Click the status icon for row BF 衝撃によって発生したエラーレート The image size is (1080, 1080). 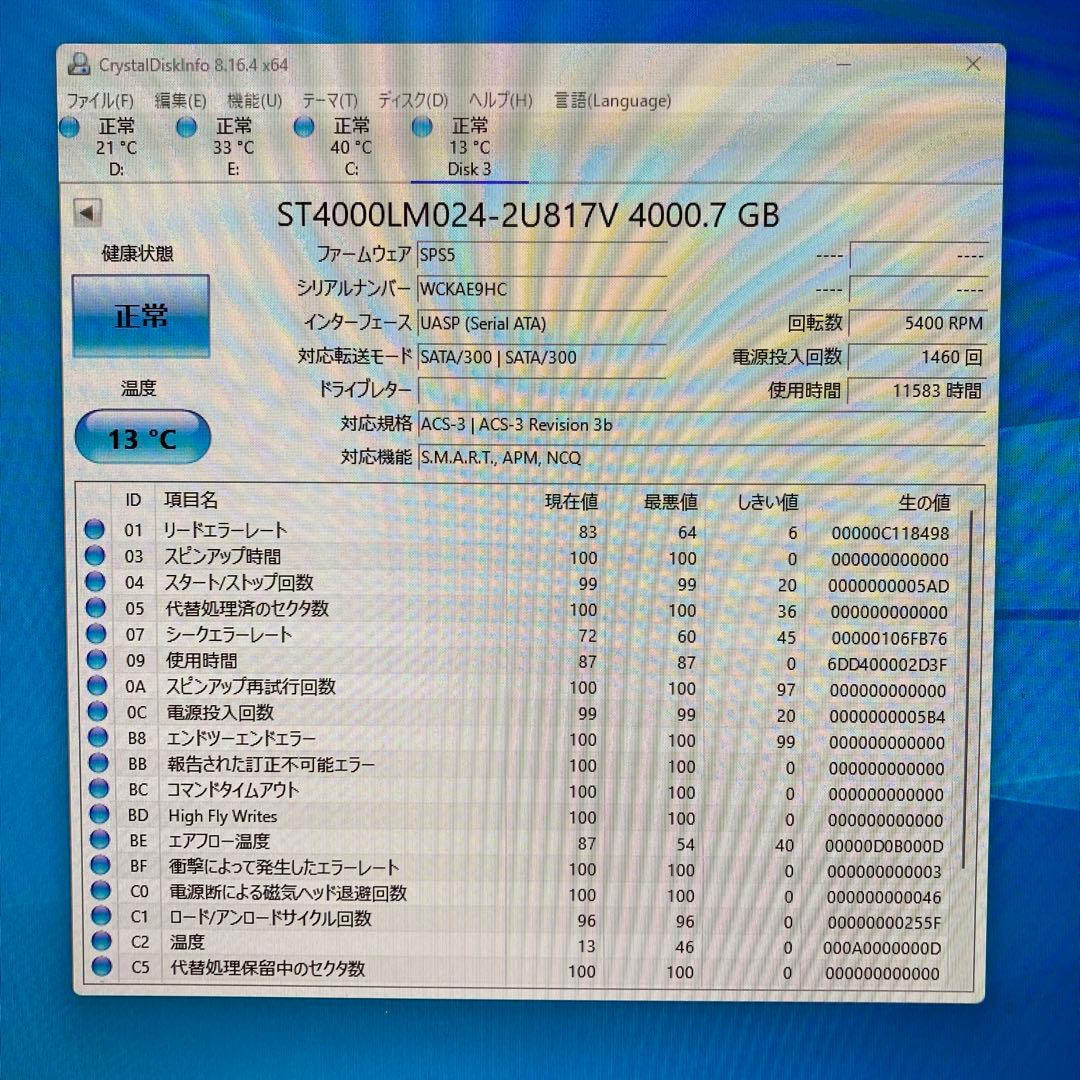click(101, 865)
